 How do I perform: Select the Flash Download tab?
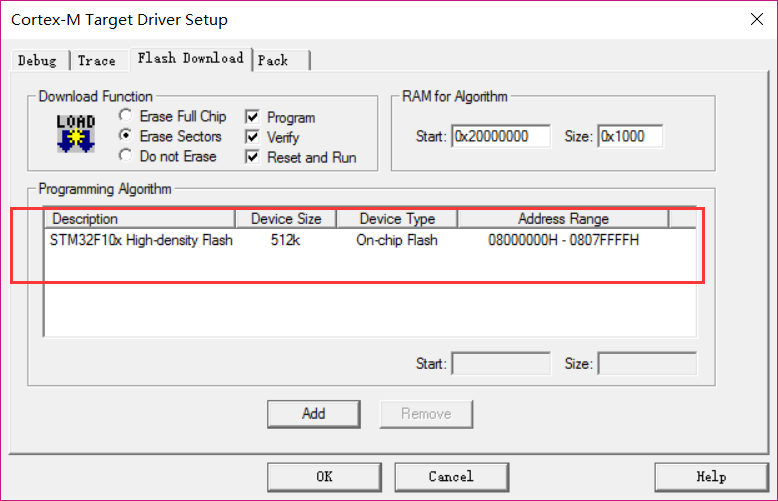point(191,59)
